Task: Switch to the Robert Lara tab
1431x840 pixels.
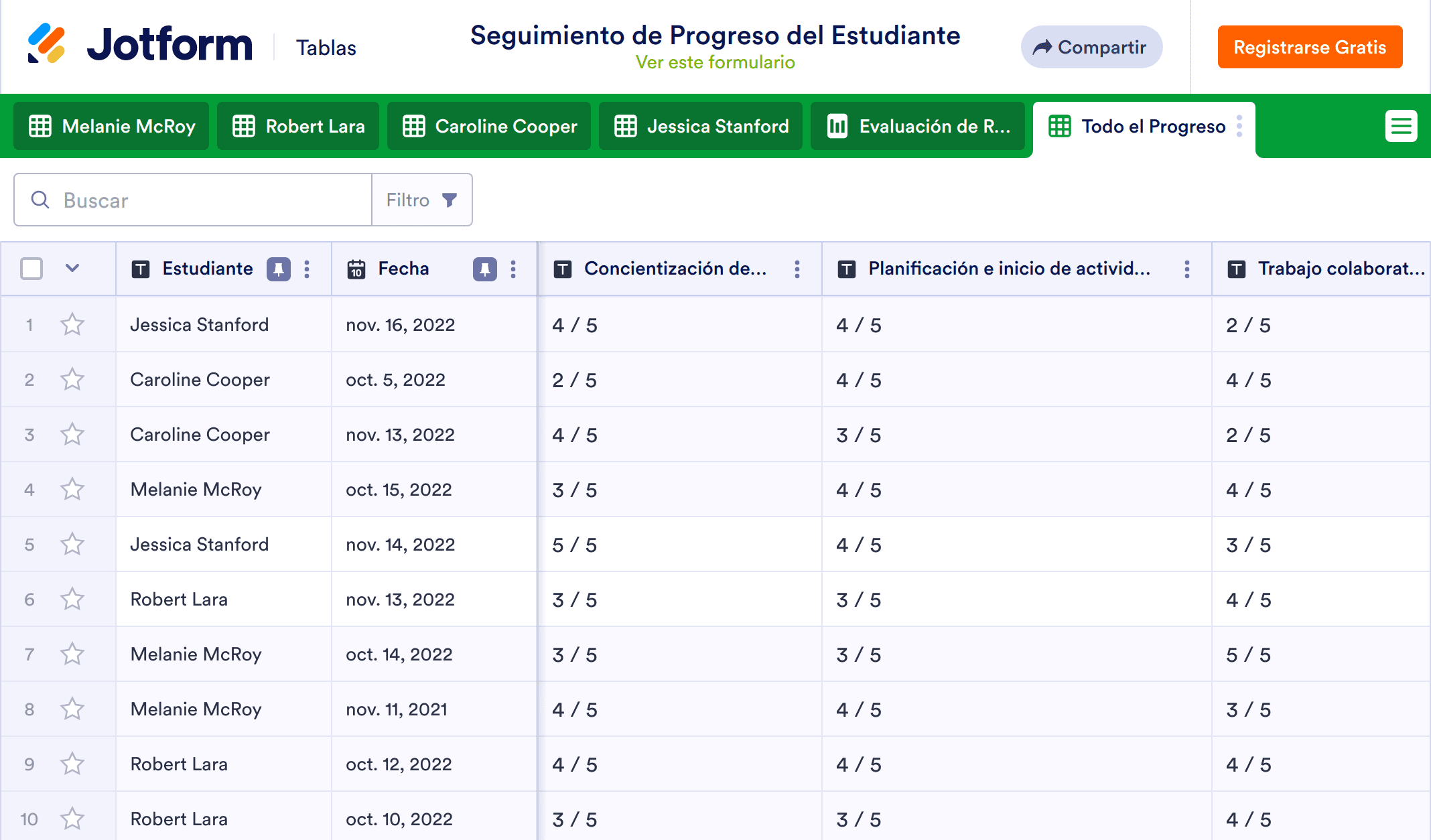Action: click(x=298, y=127)
